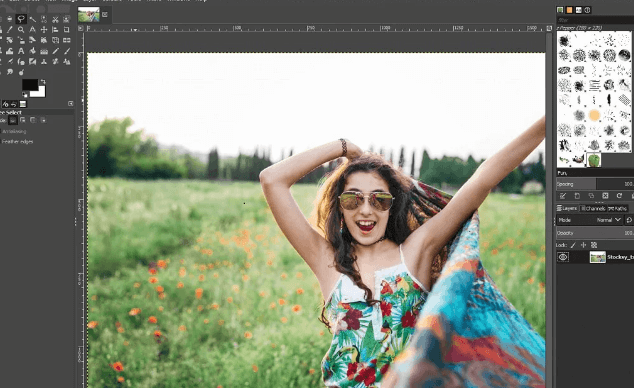Select the Fuzzy Select wand tool
This screenshot has height=388, width=634.
(x=32, y=19)
